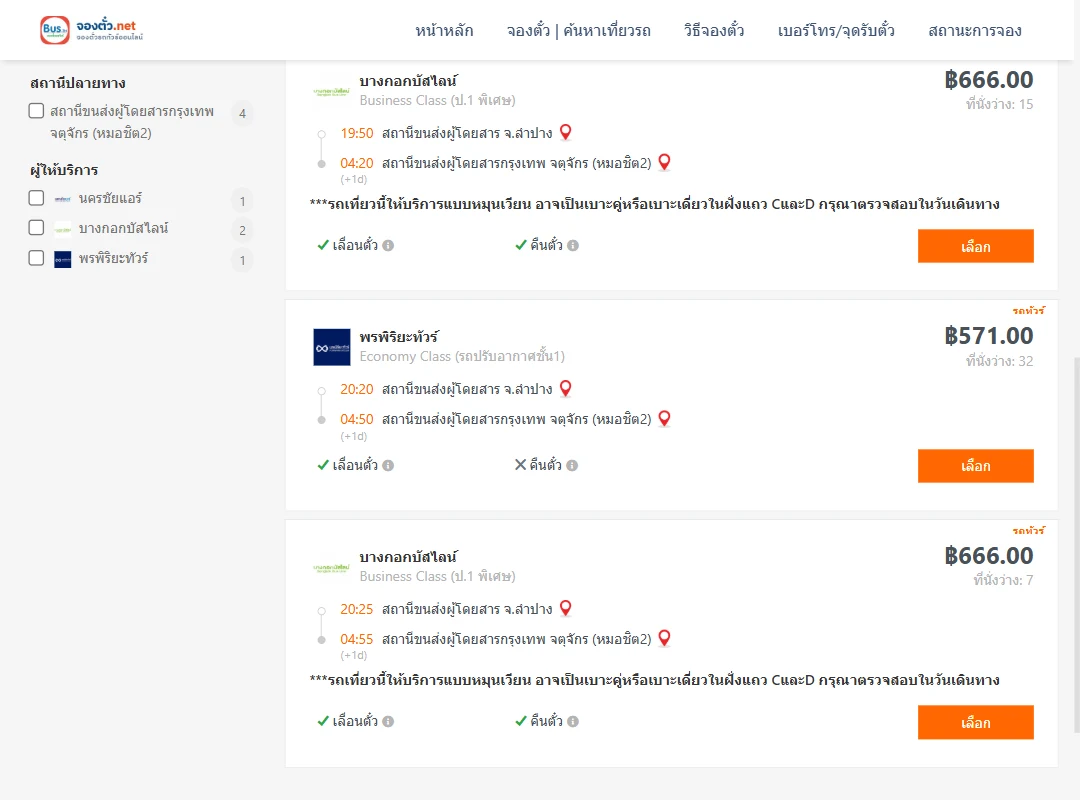Viewport: 1080px width, 800px height.
Task: Open สถานะการจอง menu item
Action: pyautogui.click(x=975, y=30)
